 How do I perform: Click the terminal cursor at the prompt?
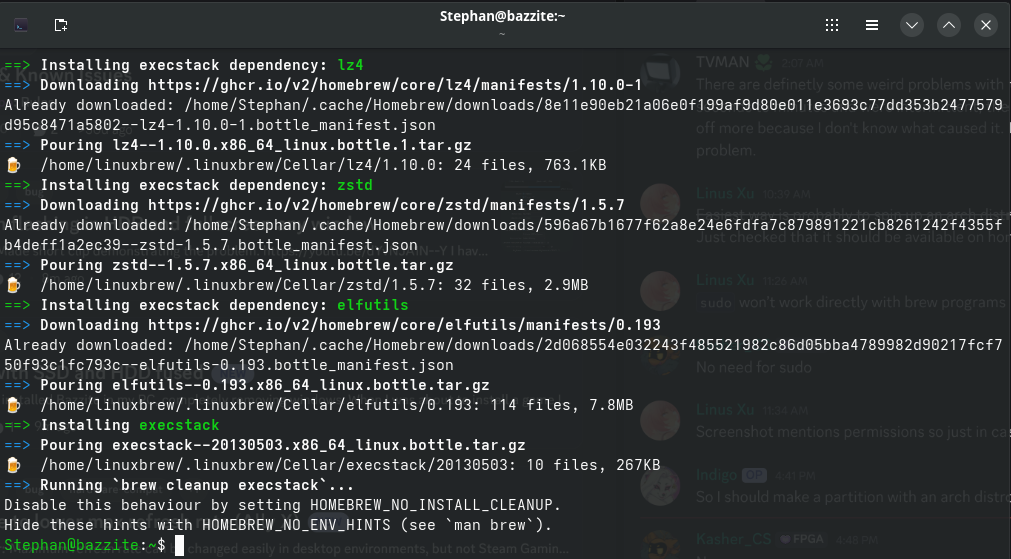[x=179, y=545]
